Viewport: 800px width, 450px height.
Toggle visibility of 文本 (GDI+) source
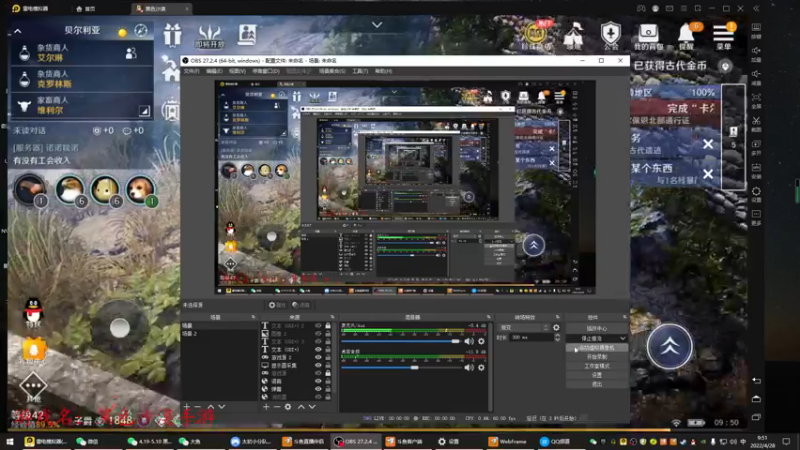[x=318, y=349]
